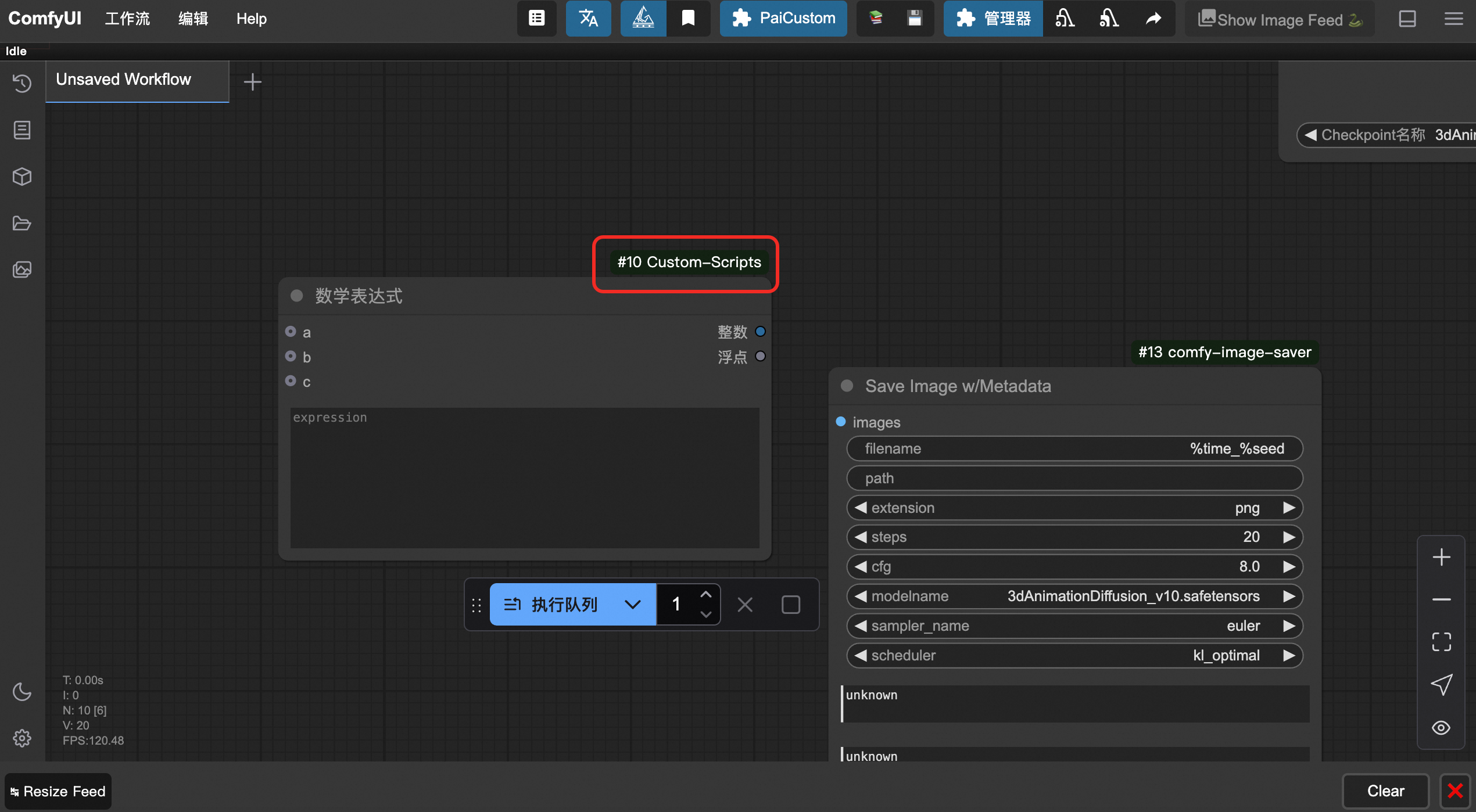Toggle dark theme with moon icon
The image size is (1476, 812).
(22, 691)
